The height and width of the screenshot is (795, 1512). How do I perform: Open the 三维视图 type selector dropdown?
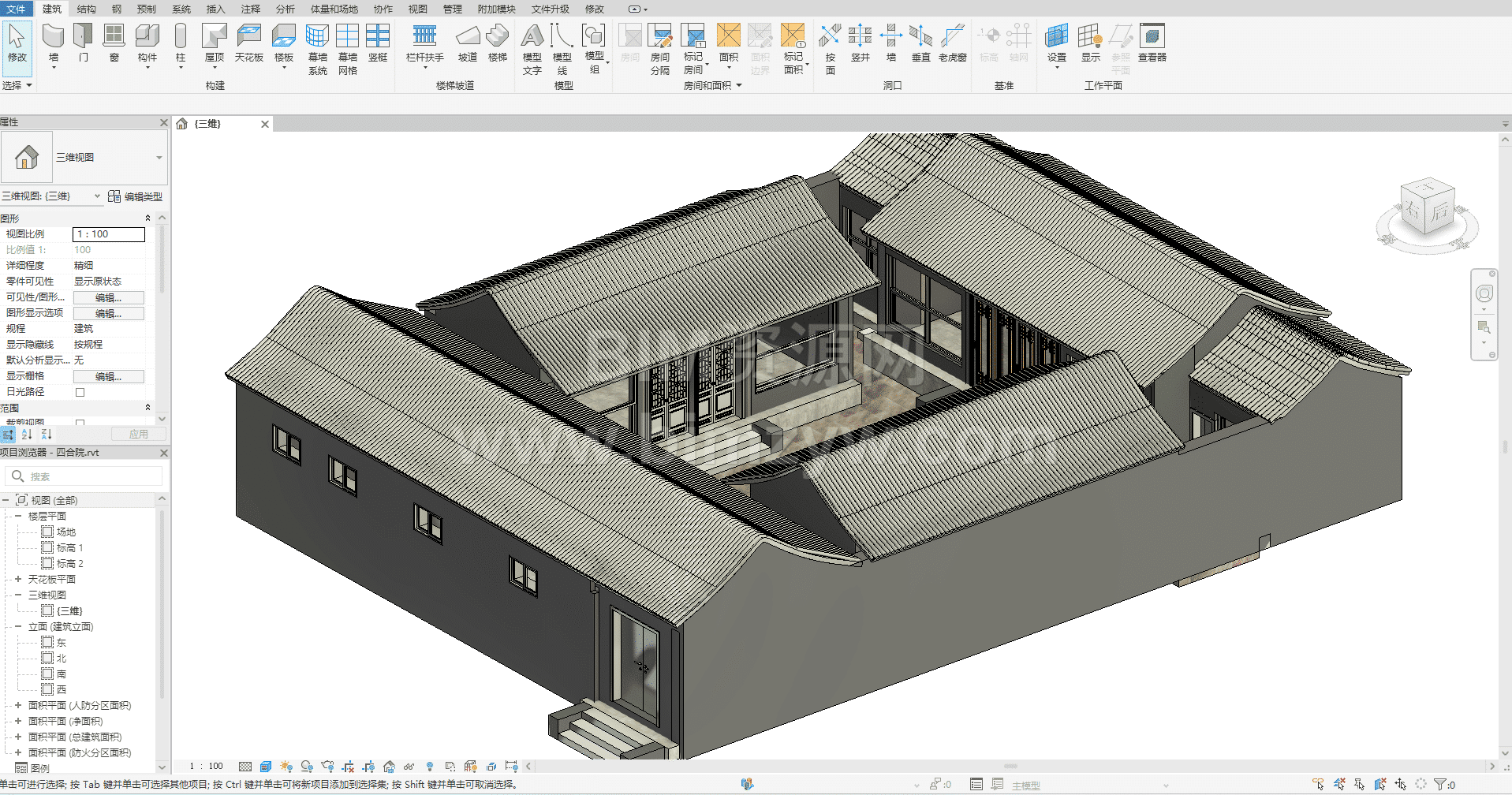pos(159,158)
